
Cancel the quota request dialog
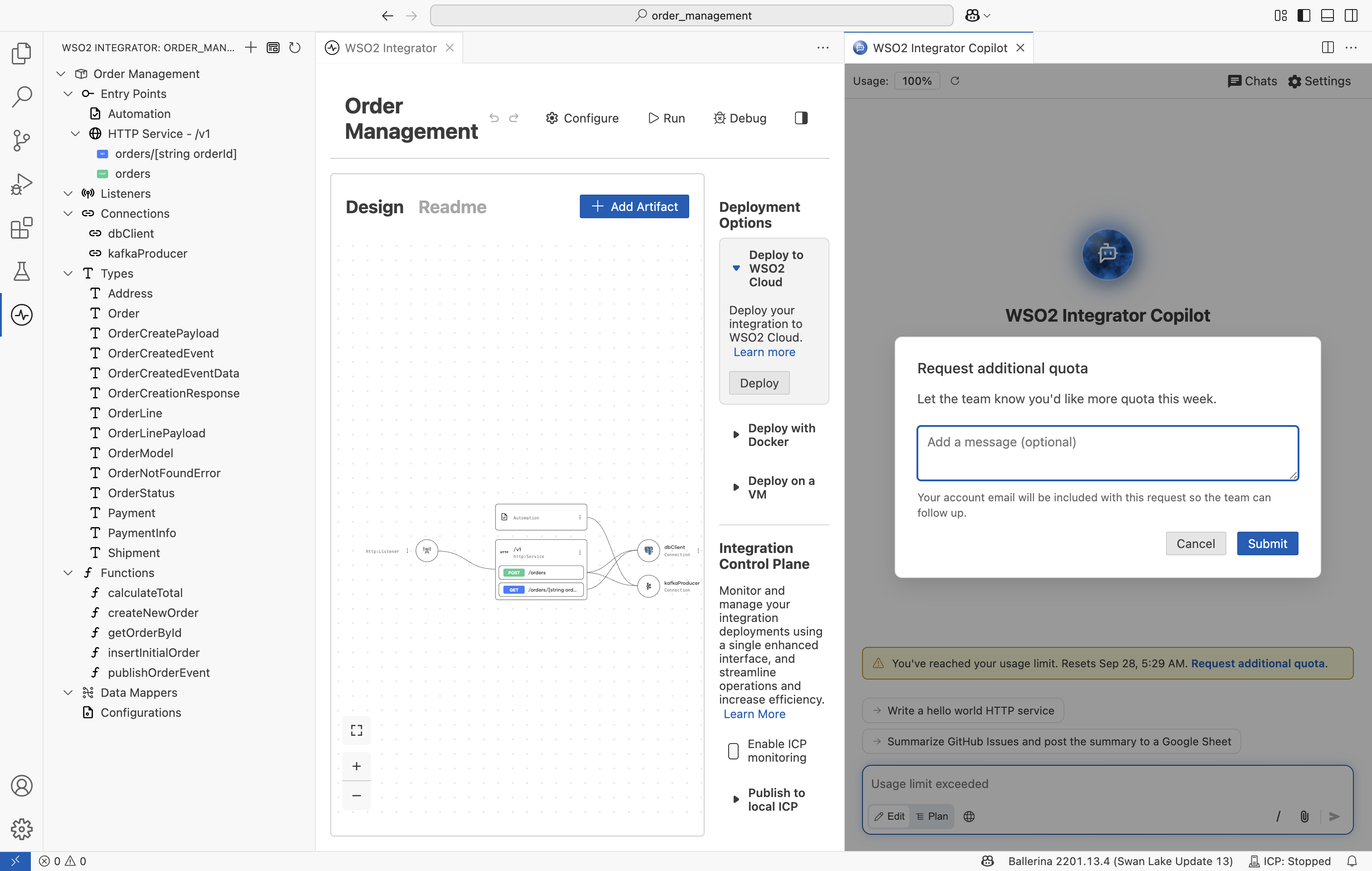[1196, 543]
